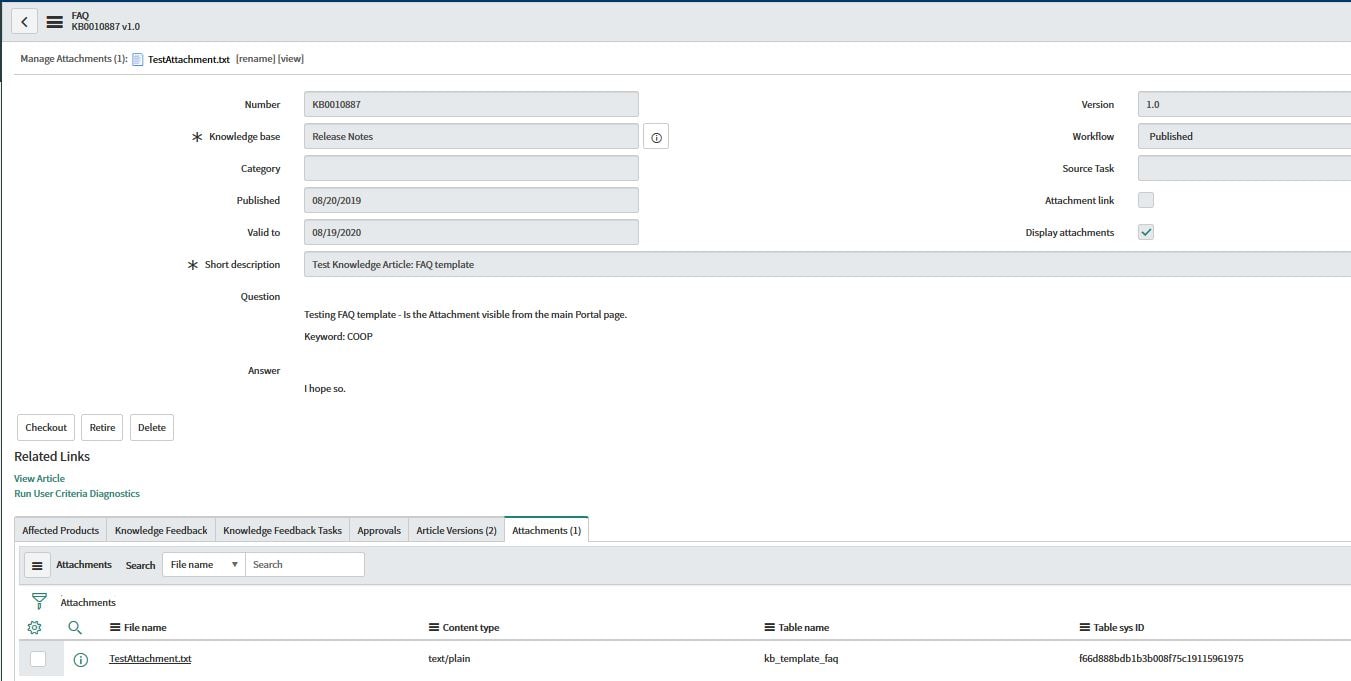
Task: Click the [rename] attachment link
Action: pyautogui.click(x=255, y=59)
